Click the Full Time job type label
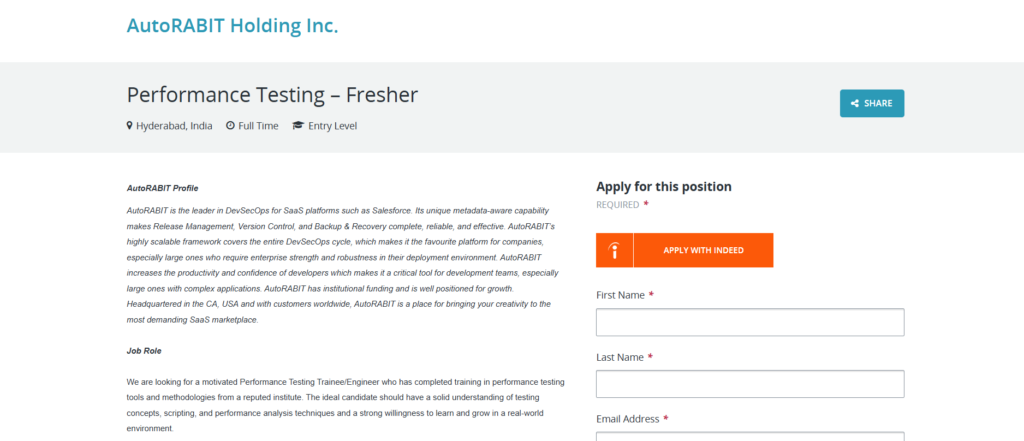The image size is (1024, 441). (258, 126)
